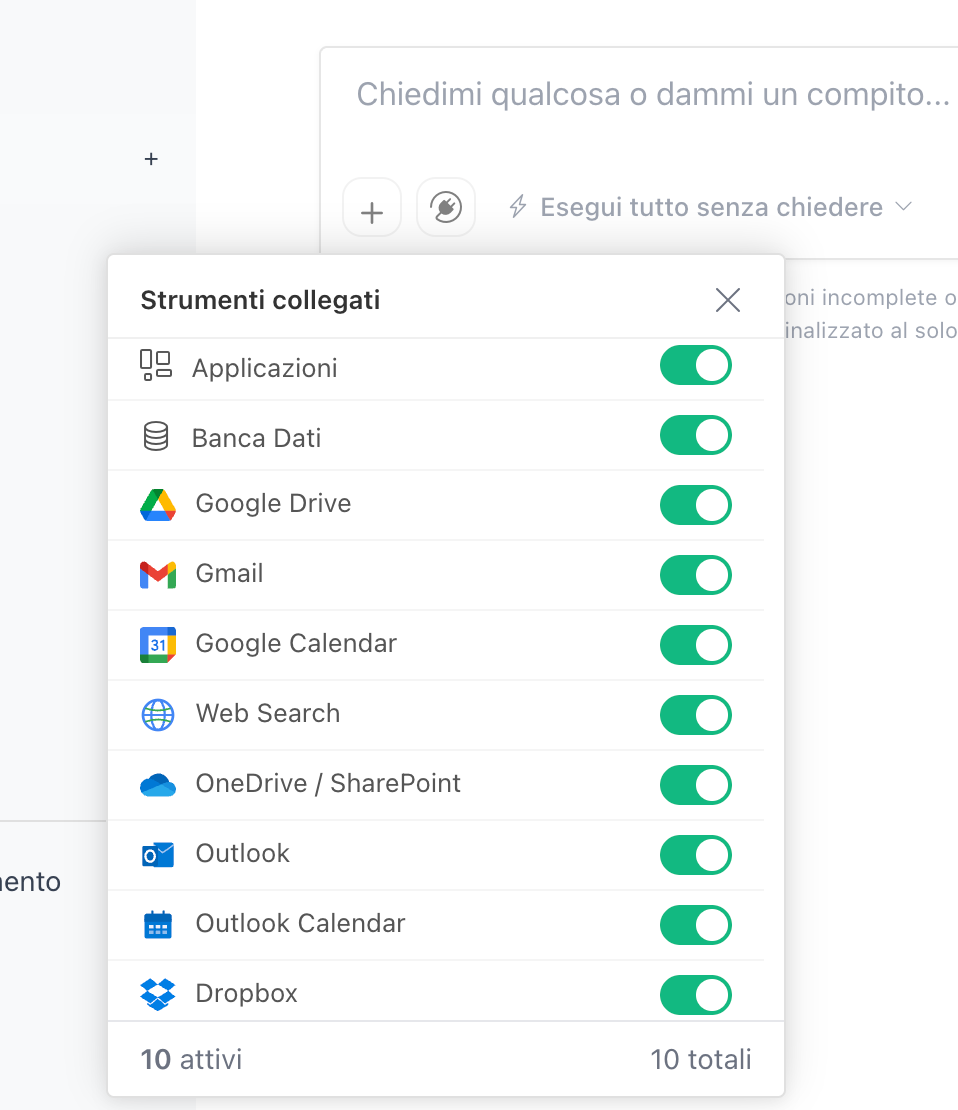Viewport: 958px width, 1110px height.
Task: Click the Outlook Calendar icon
Action: point(158,925)
